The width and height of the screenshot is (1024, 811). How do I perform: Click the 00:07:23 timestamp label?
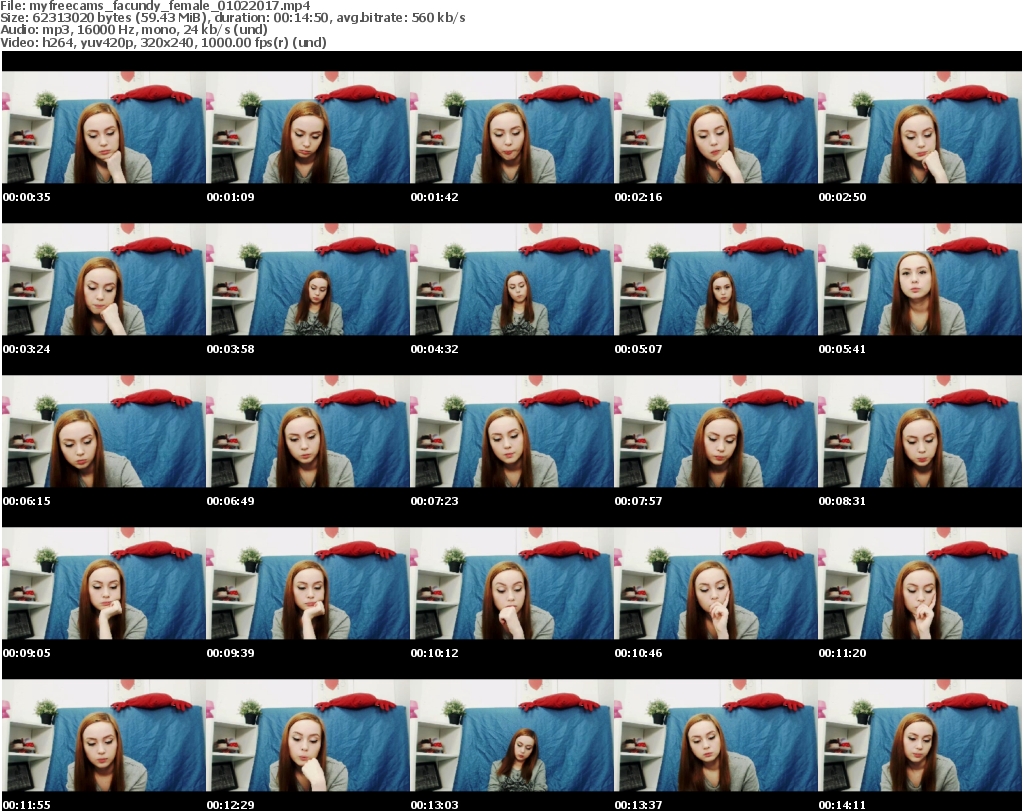434,501
